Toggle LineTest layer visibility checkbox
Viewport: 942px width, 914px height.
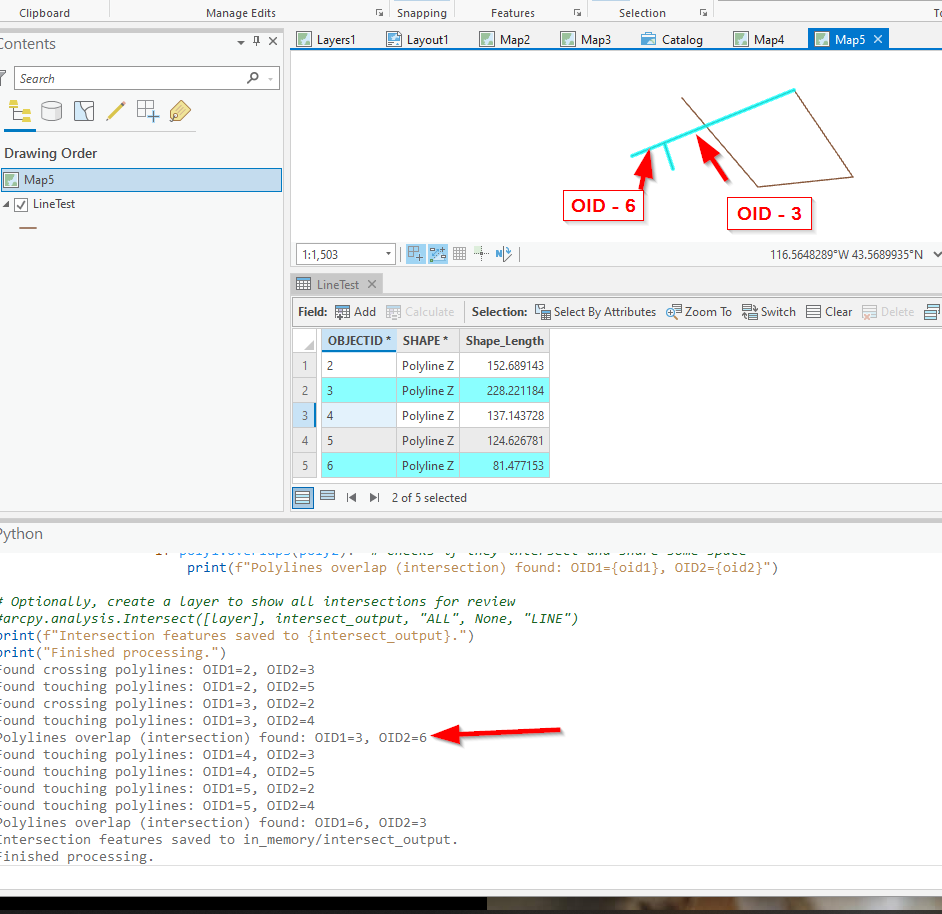(x=21, y=205)
